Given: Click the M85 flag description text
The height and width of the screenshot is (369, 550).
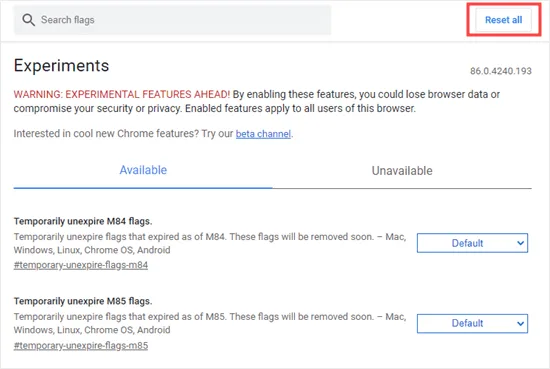Looking at the screenshot, I should (210, 323).
